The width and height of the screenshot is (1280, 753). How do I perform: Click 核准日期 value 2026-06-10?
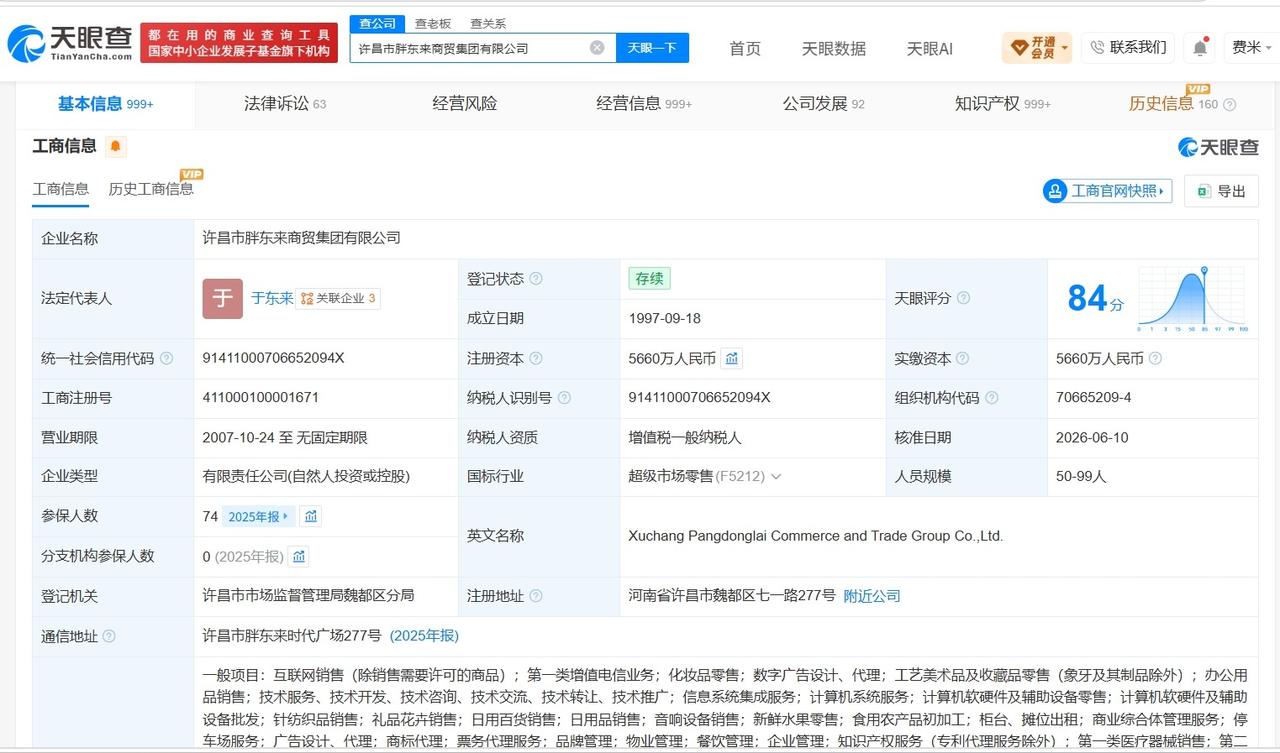click(1093, 437)
